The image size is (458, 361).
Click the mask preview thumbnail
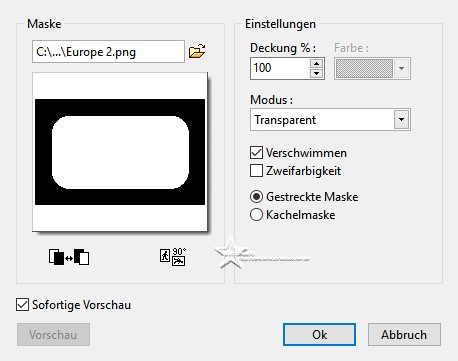coord(120,152)
